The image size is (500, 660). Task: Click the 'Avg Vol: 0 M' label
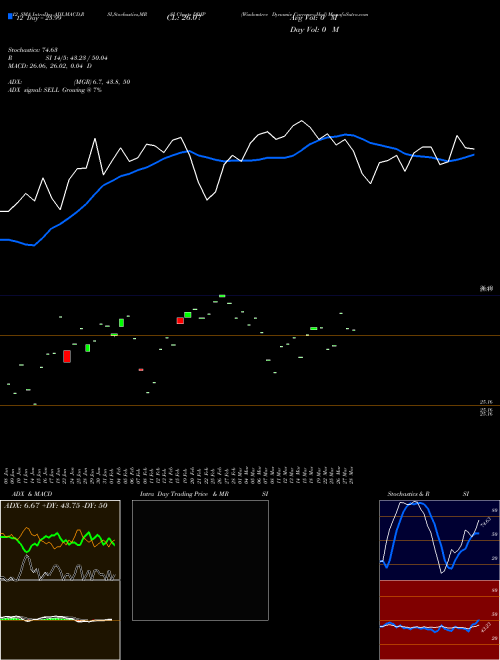[314, 18]
